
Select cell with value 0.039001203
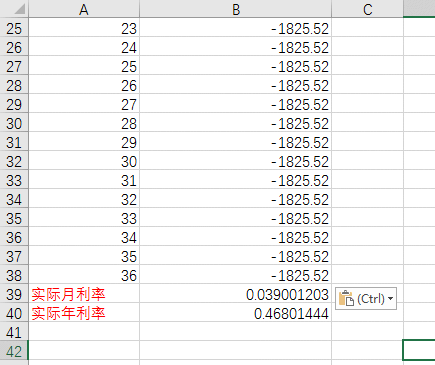[236, 294]
